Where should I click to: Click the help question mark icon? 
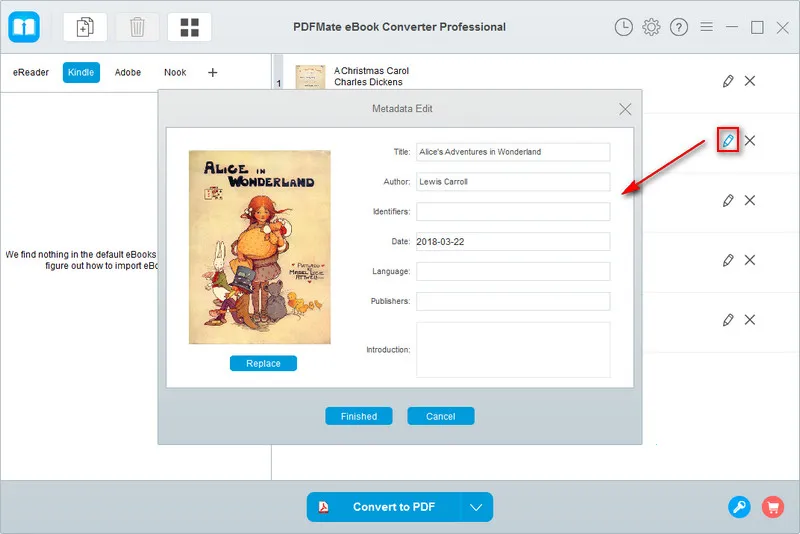coord(679,27)
